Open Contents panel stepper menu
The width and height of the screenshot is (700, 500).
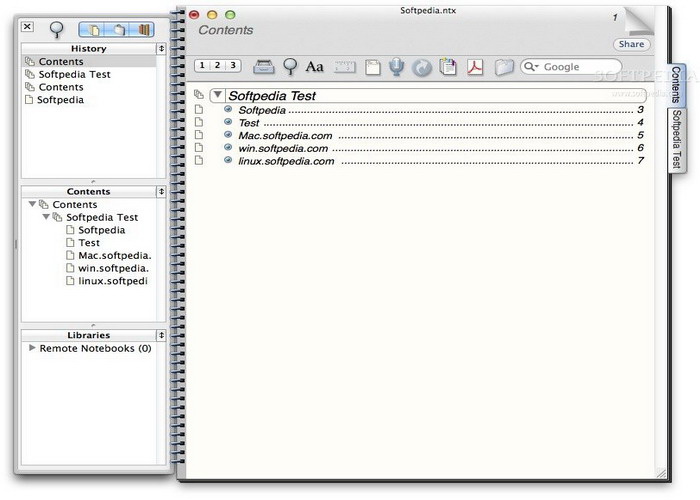pos(161,192)
